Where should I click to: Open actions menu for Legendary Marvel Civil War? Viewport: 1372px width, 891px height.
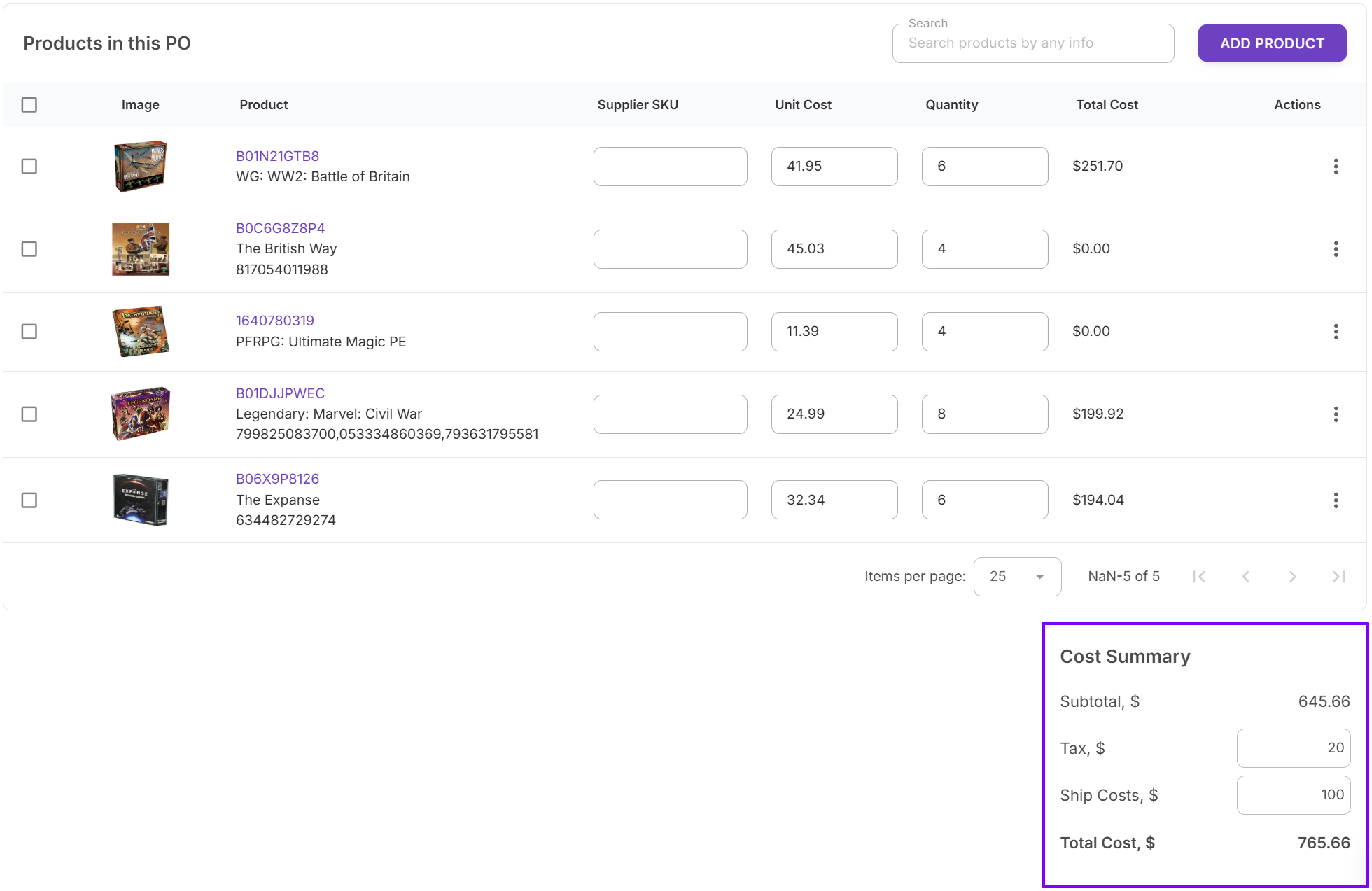click(x=1336, y=414)
